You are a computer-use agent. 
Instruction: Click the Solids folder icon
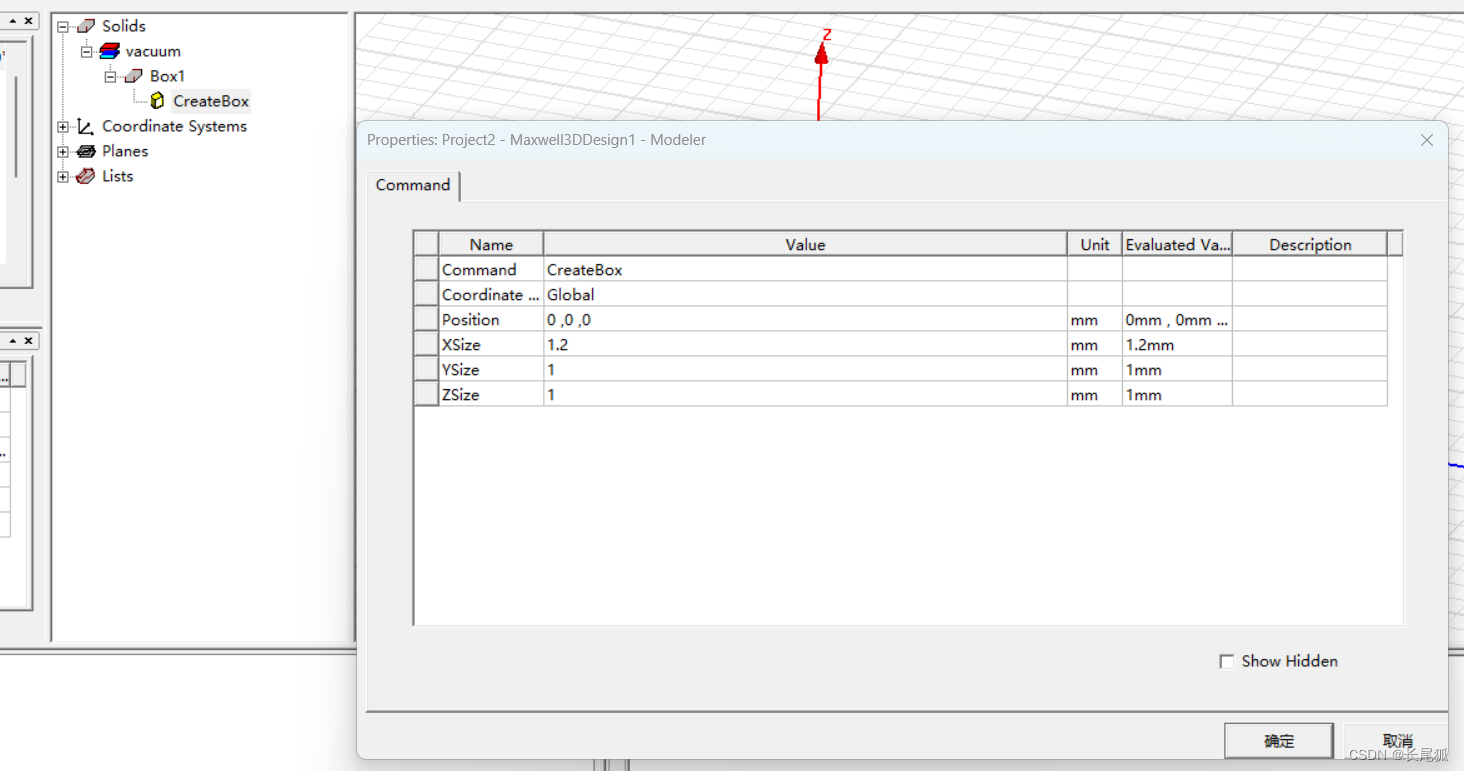click(x=86, y=26)
